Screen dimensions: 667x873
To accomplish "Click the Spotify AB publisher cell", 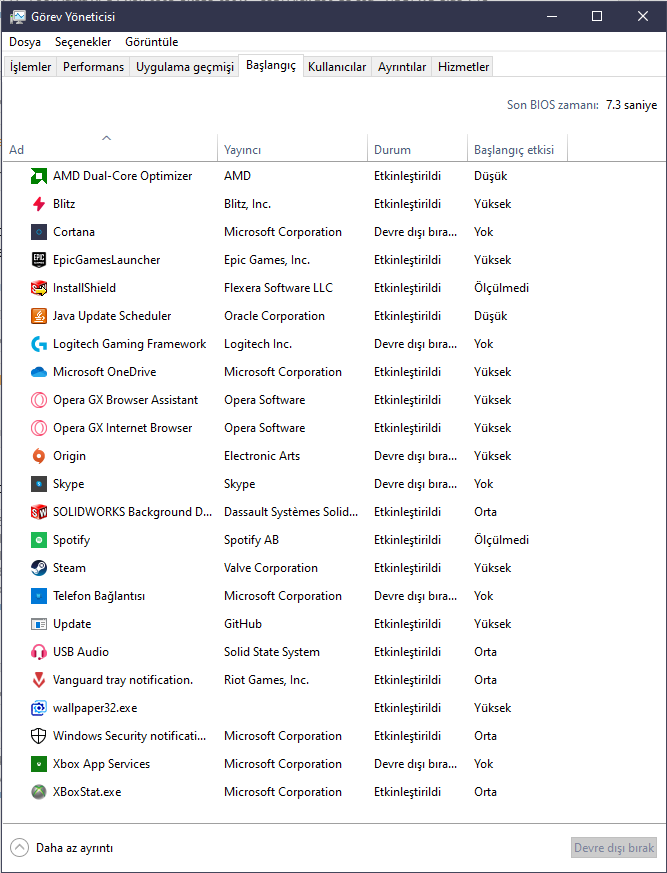I will pos(252,540).
